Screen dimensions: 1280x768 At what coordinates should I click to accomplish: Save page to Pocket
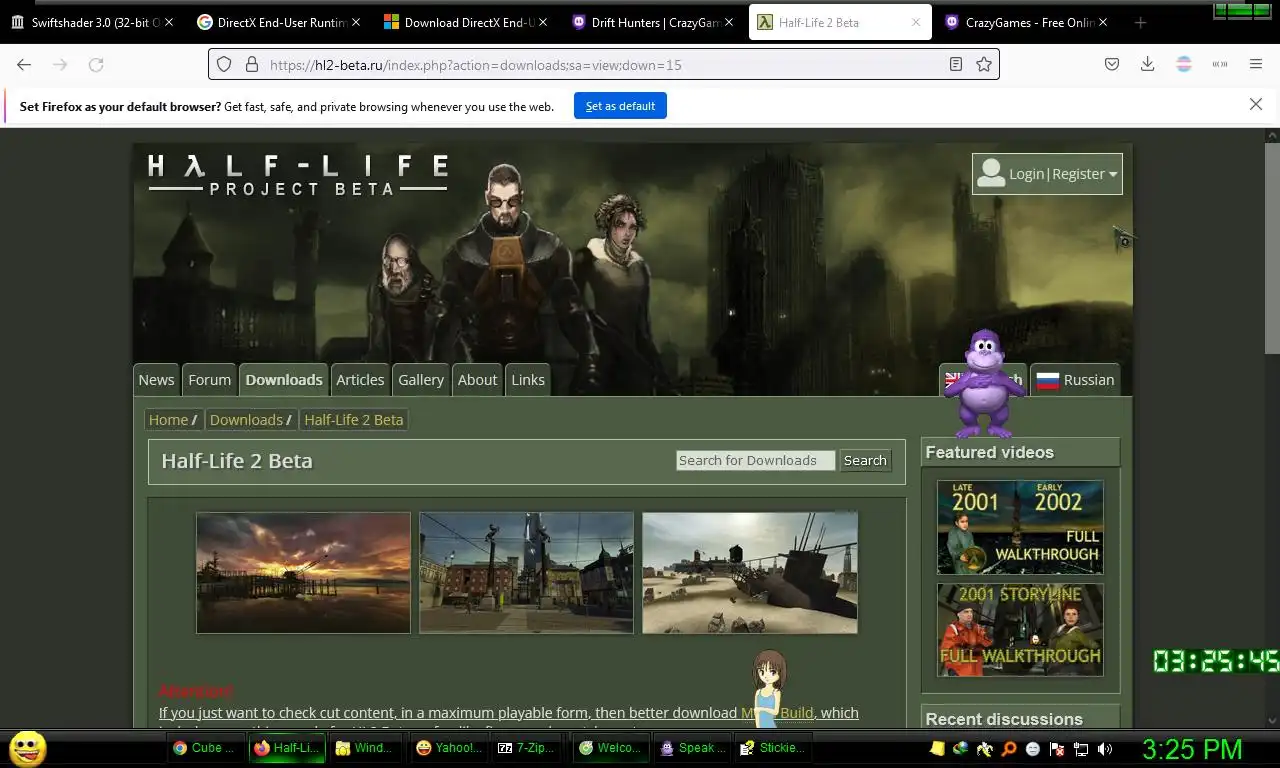point(1112,64)
